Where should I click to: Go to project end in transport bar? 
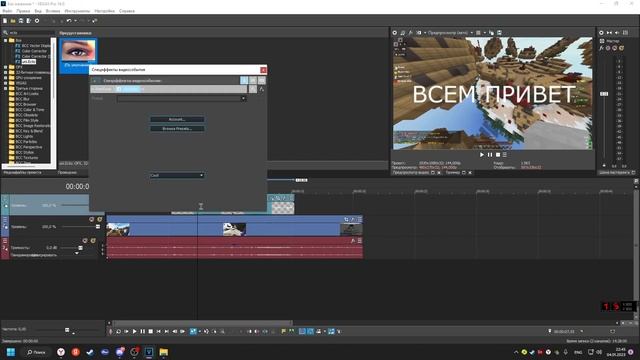pos(167,331)
